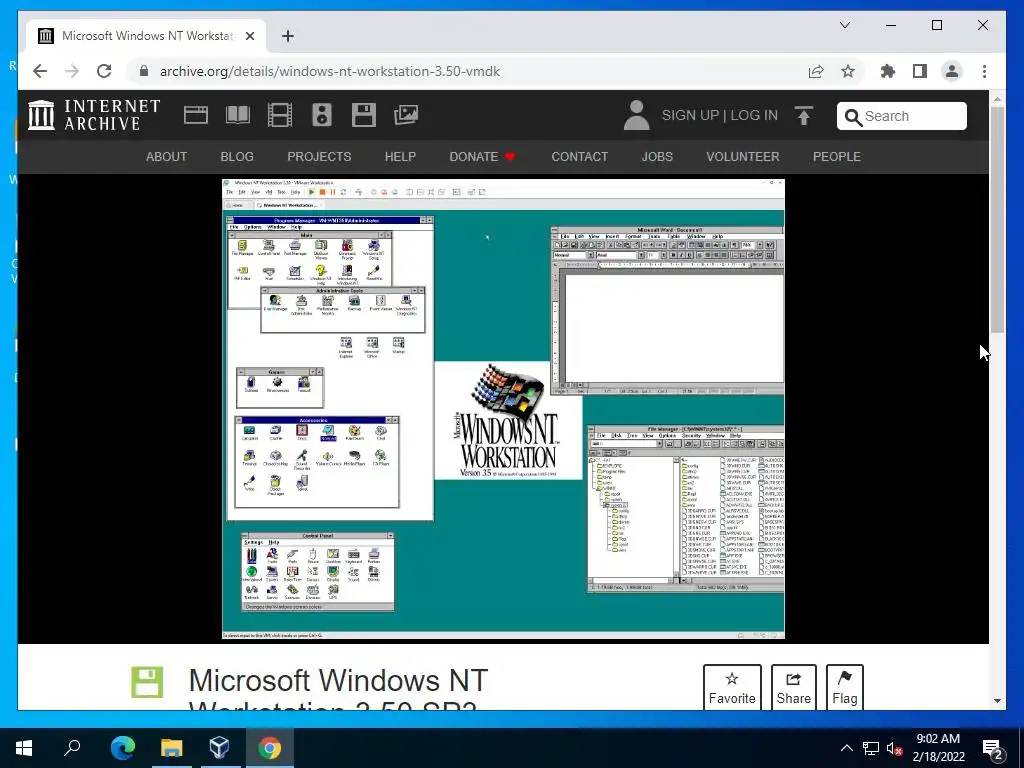Open the PROJECTS menu item

pos(319,157)
